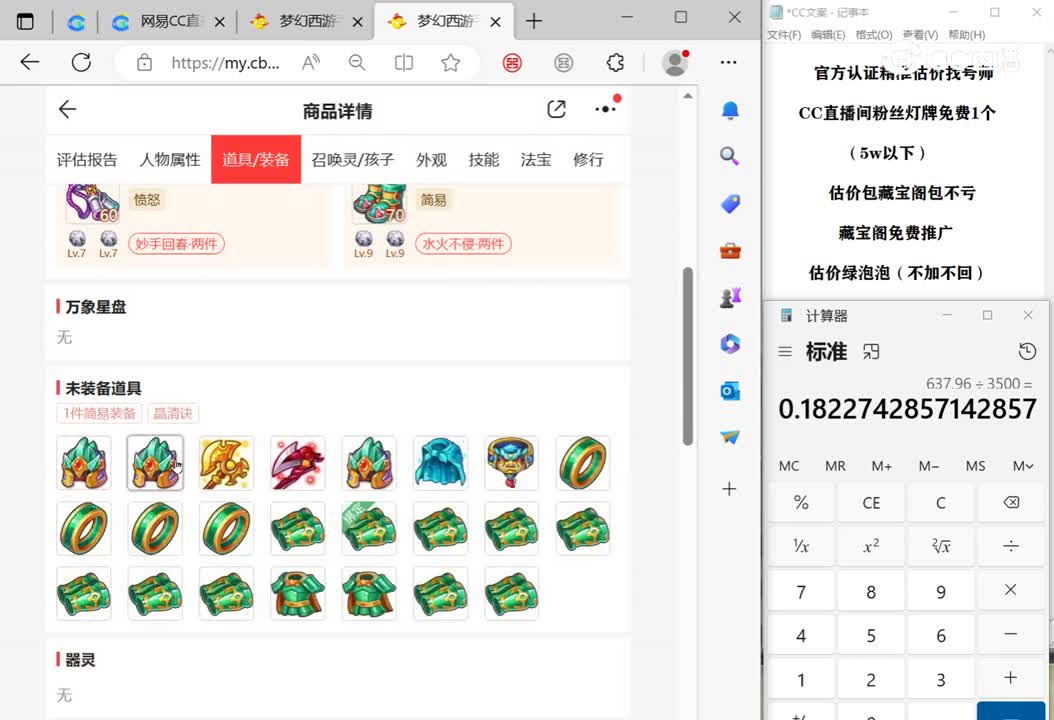
Task: Switch to 评估报告 tab
Action: click(x=87, y=160)
